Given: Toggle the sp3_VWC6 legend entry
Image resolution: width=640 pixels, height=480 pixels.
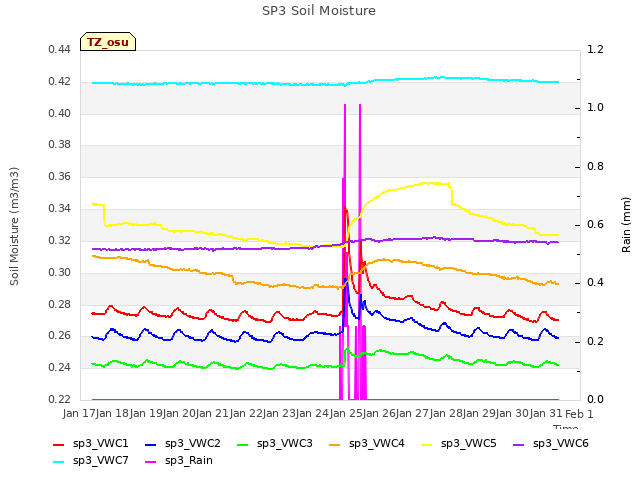Looking at the screenshot, I should tap(551, 444).
